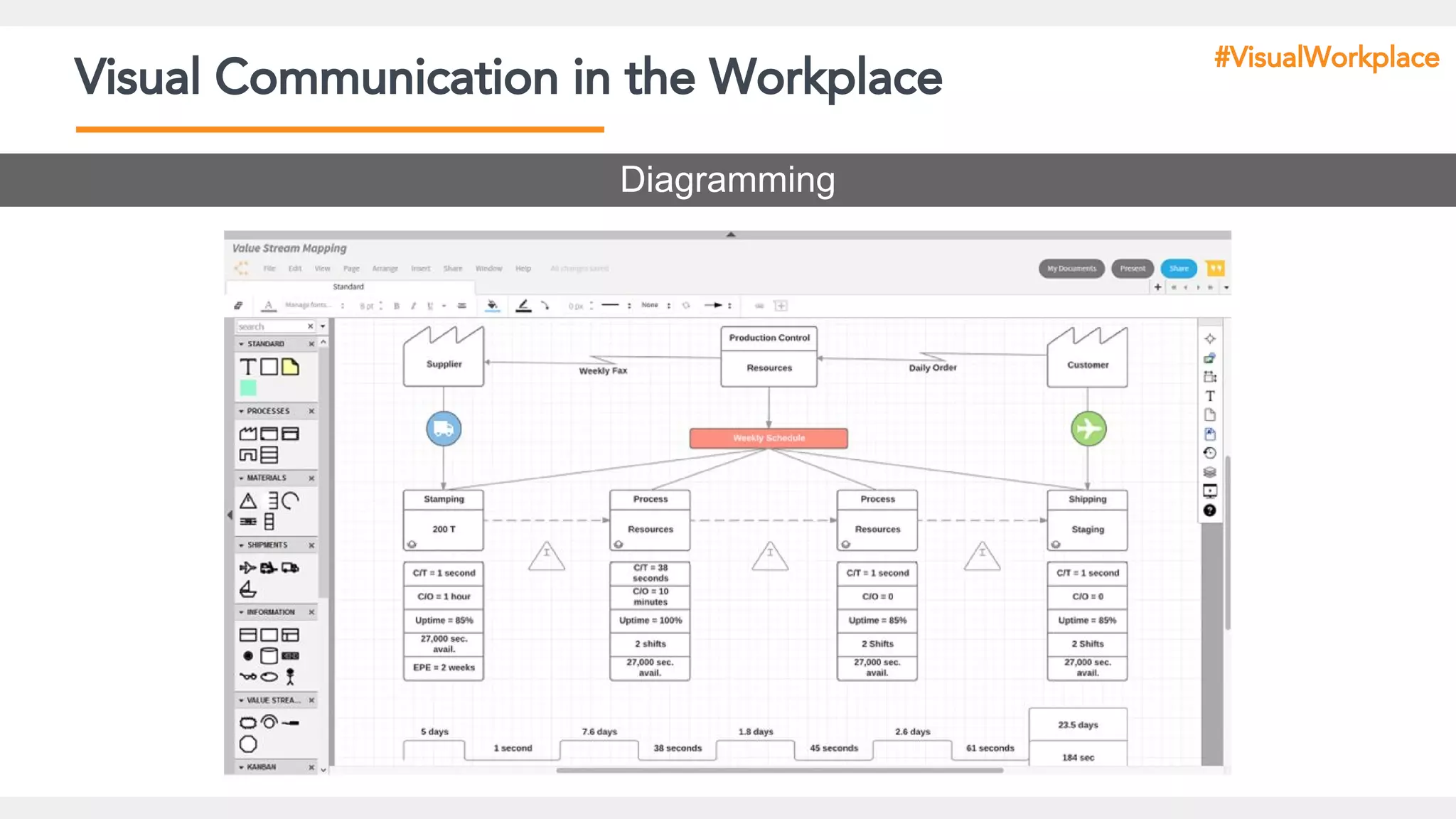
Task: Add a new page with plus button
Action: click(x=1158, y=287)
